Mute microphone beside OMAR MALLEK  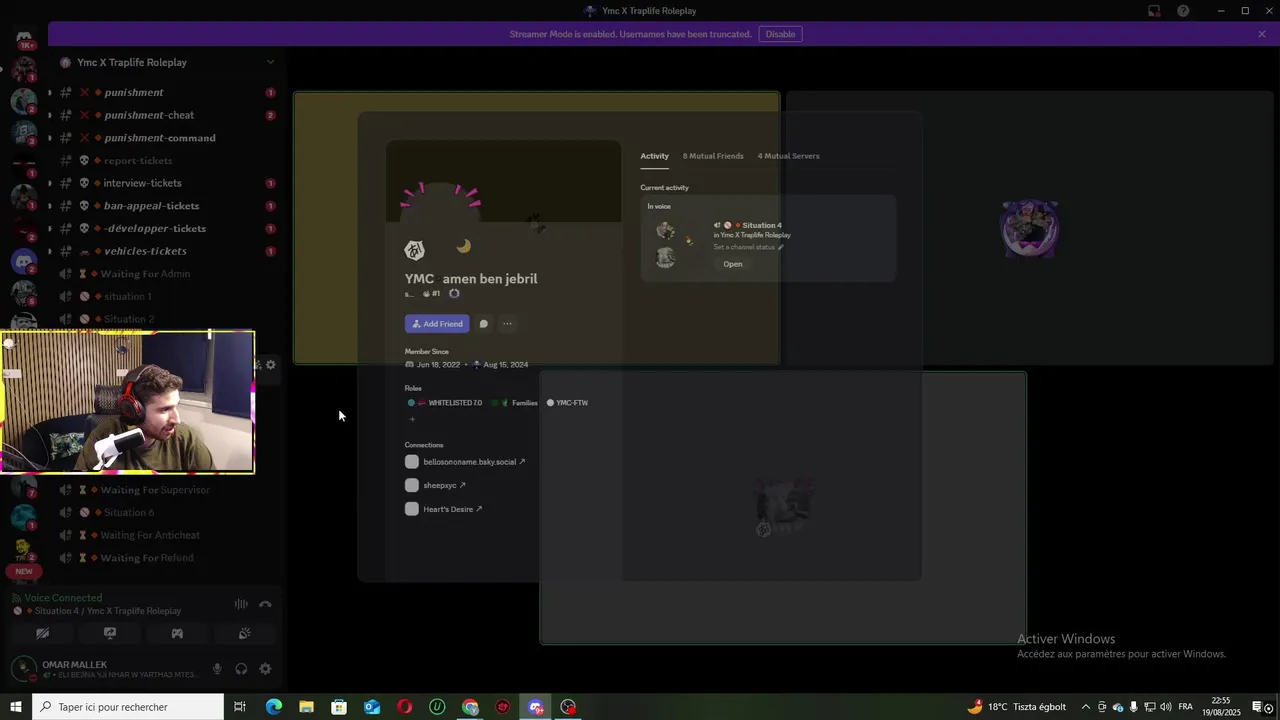[217, 669]
